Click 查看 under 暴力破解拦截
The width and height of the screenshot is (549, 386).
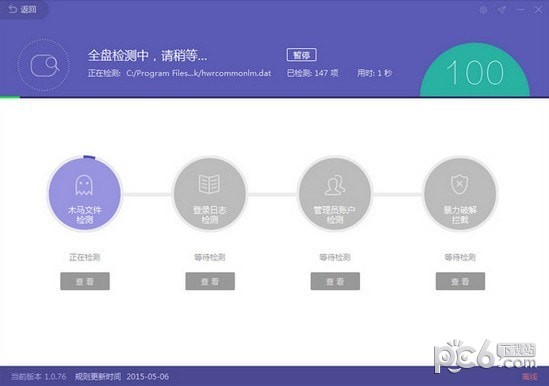click(x=460, y=281)
